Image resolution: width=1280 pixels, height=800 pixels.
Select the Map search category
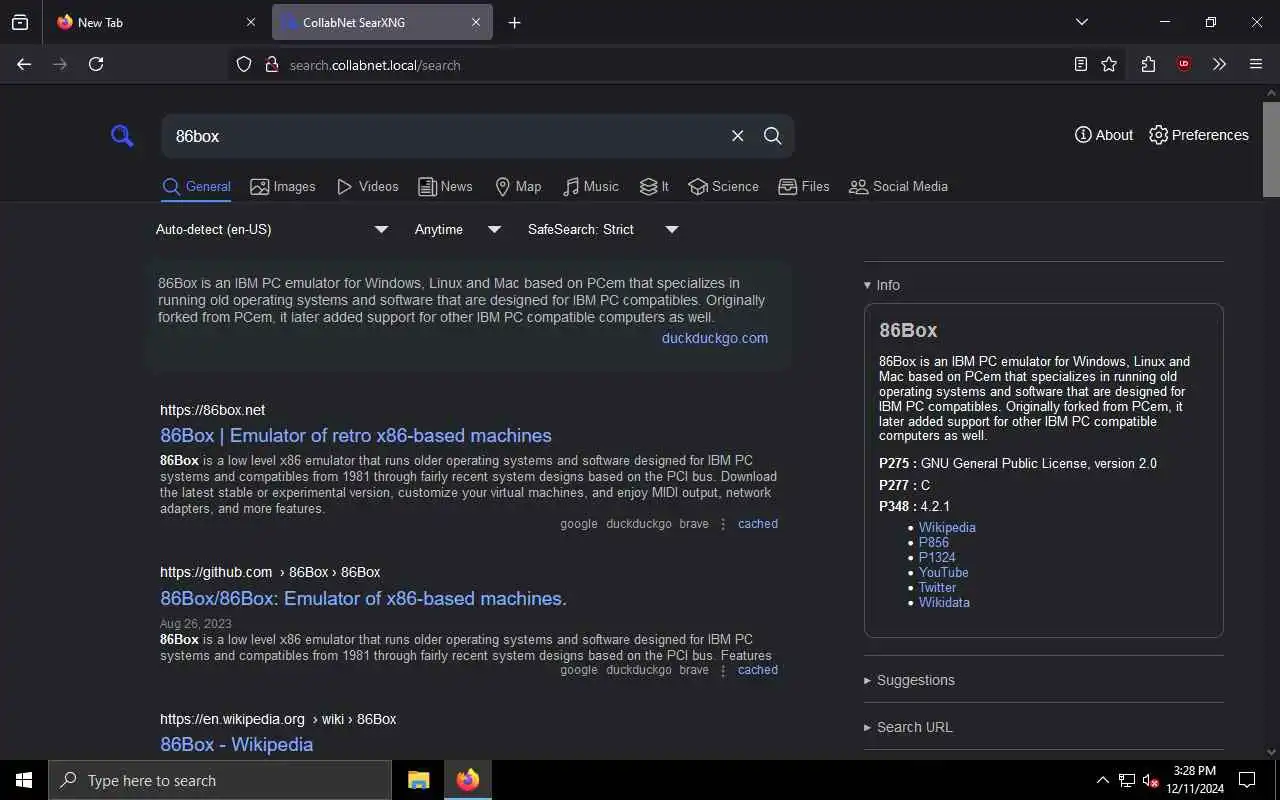[518, 186]
